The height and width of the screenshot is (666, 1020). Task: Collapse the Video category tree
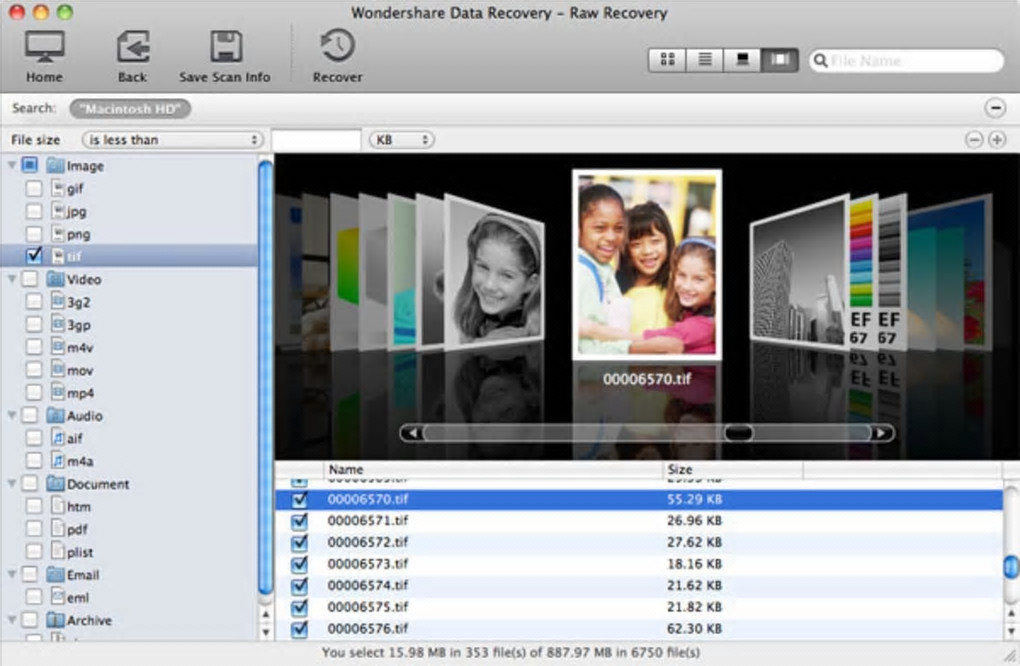pos(12,279)
